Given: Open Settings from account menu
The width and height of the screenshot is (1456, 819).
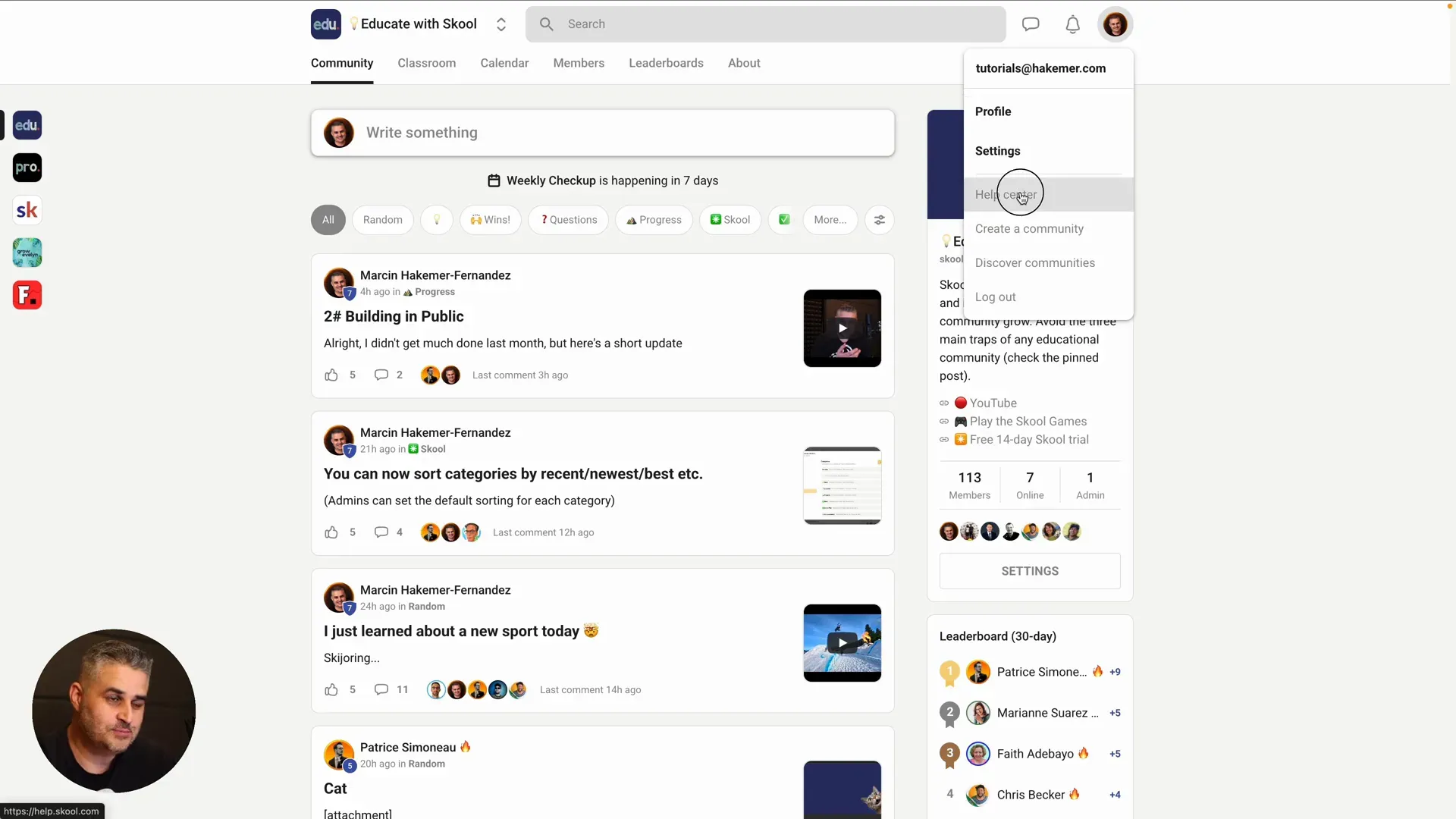Looking at the screenshot, I should pos(1049,151).
